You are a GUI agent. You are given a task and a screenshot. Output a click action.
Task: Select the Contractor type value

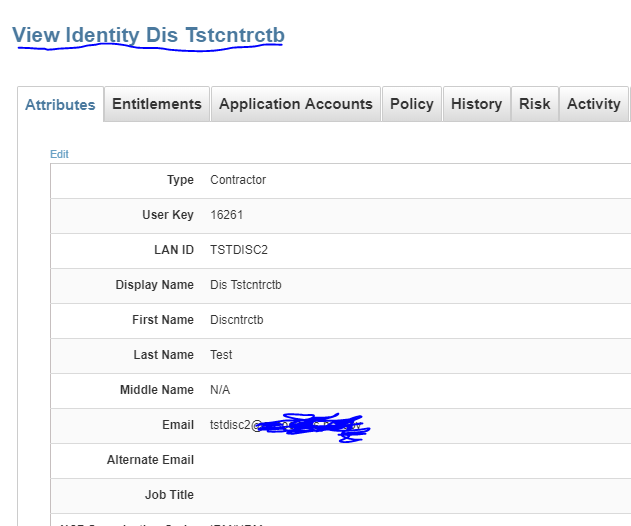[x=238, y=180]
